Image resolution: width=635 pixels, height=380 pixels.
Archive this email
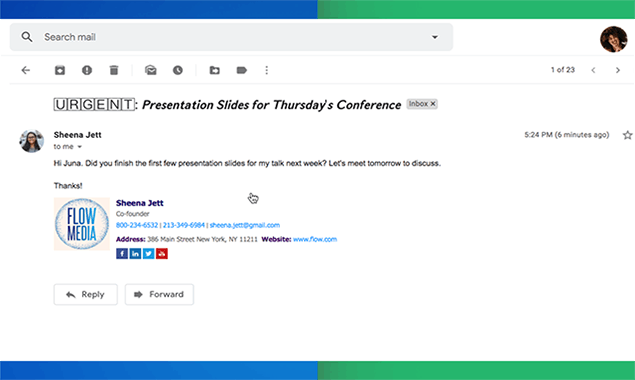(x=60, y=70)
